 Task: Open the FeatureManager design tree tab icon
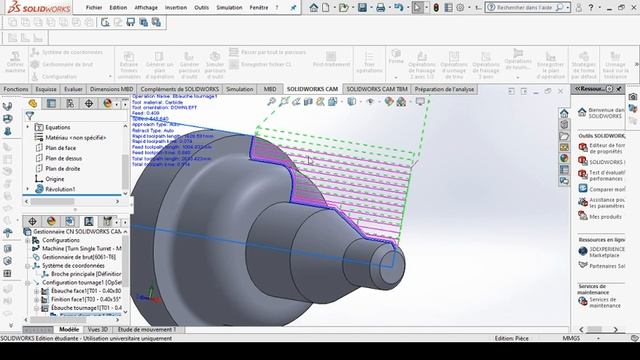point(33,104)
